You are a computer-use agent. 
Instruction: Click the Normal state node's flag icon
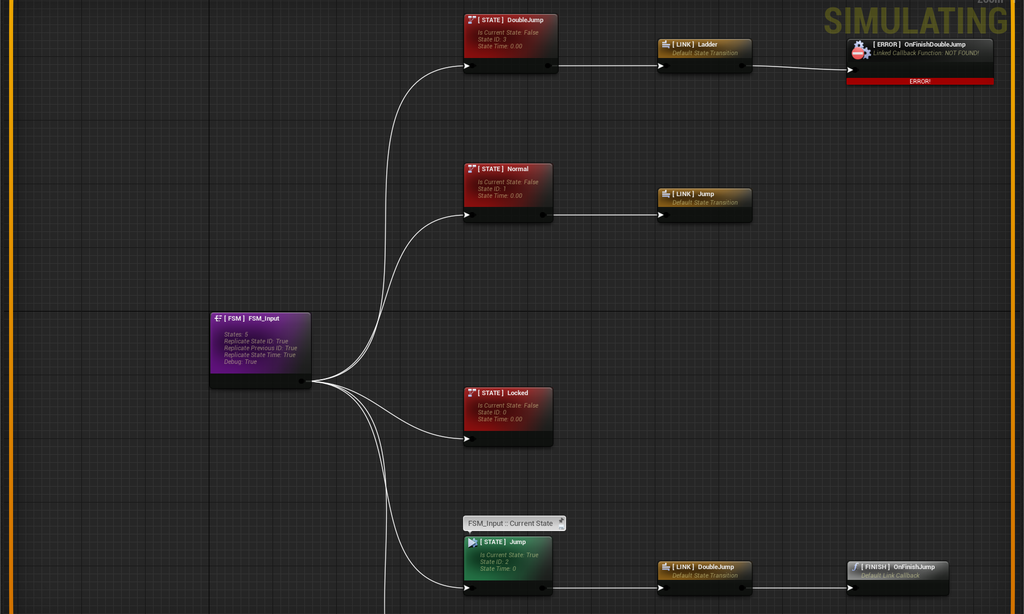click(x=472, y=169)
